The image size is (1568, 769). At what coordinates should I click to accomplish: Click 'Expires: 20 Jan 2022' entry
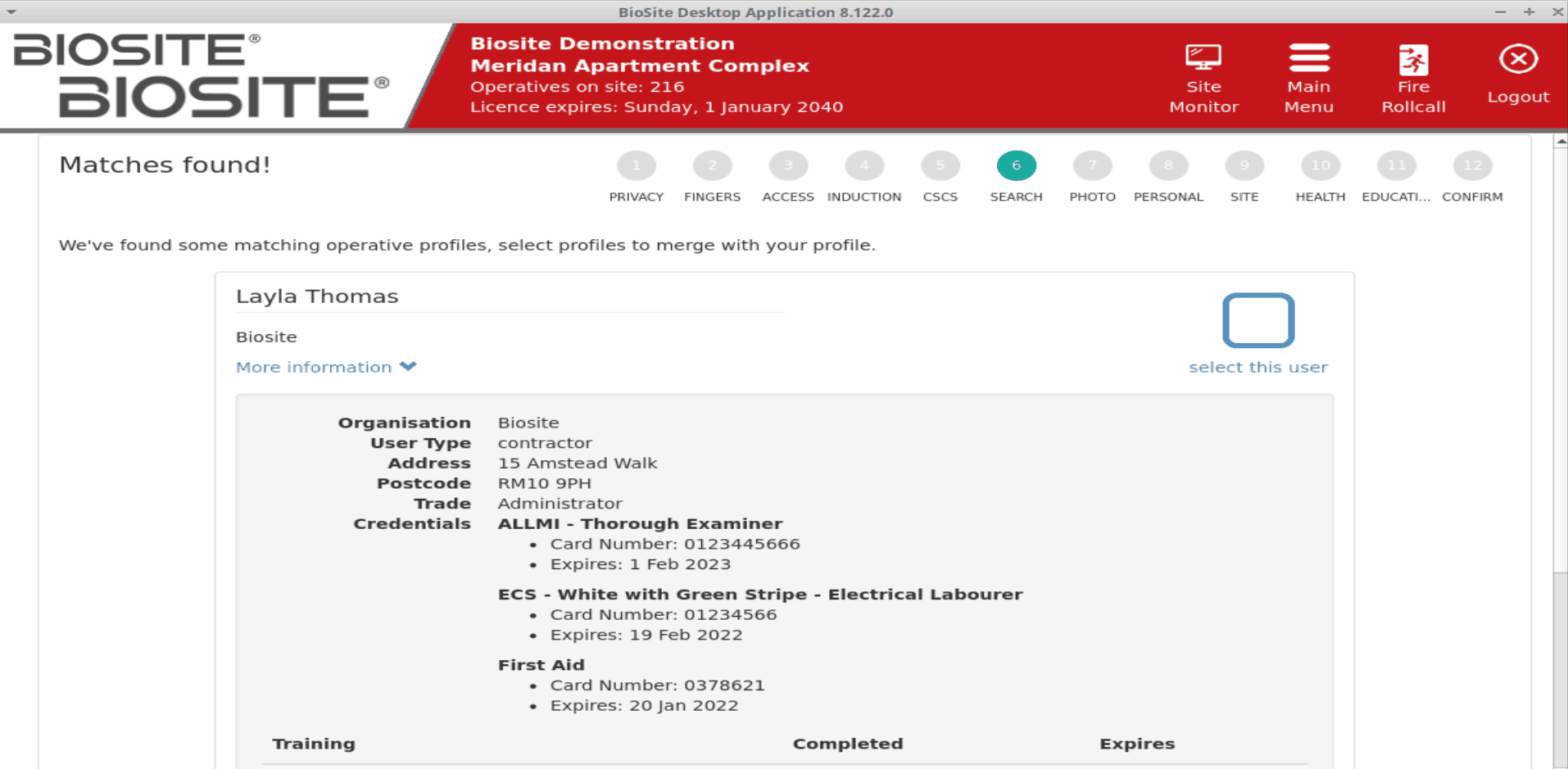(x=644, y=705)
